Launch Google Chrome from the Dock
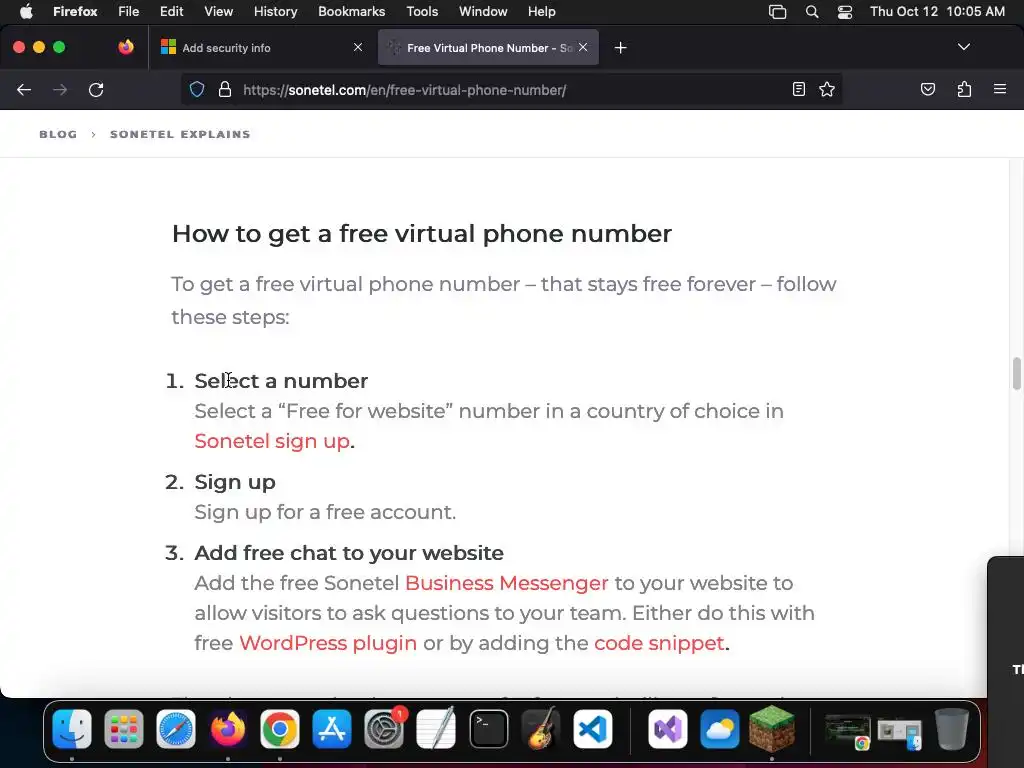1024x768 pixels. [x=280, y=729]
